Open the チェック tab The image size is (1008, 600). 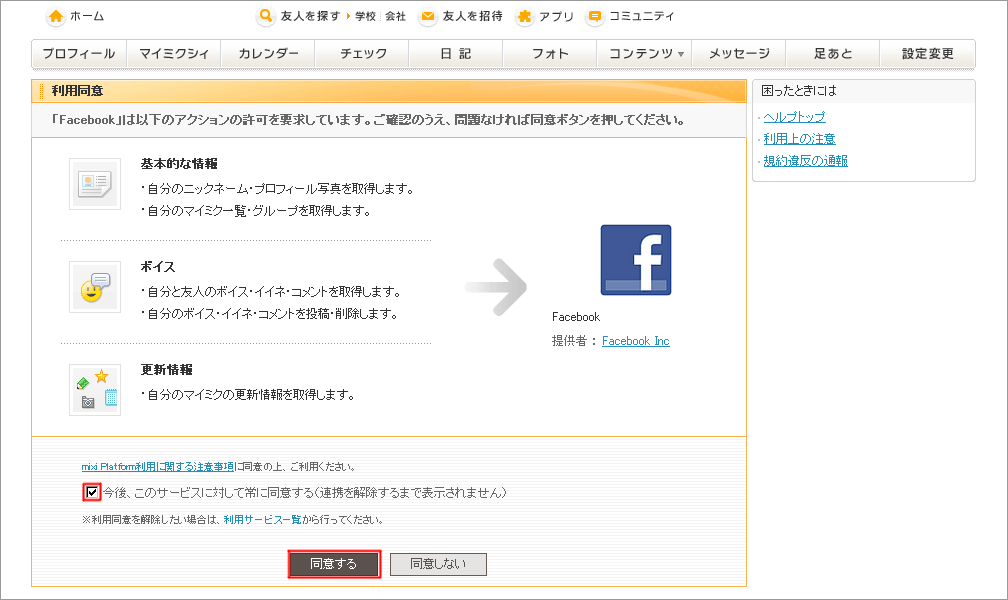point(363,53)
